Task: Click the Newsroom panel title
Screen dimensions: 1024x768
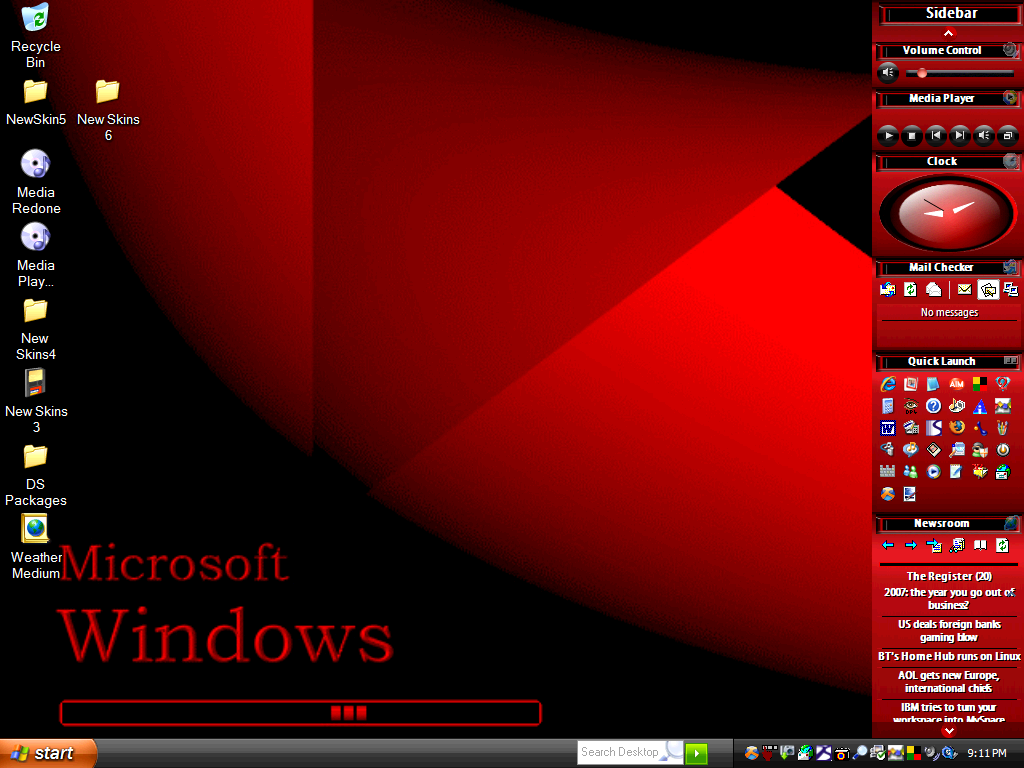Action: pos(941,523)
